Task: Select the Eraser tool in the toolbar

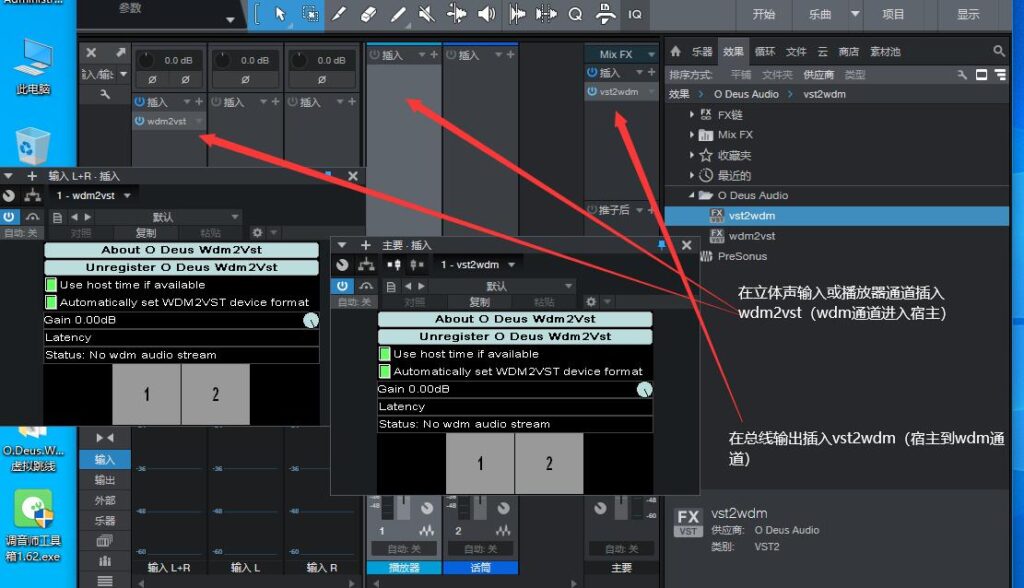Action: pos(367,15)
